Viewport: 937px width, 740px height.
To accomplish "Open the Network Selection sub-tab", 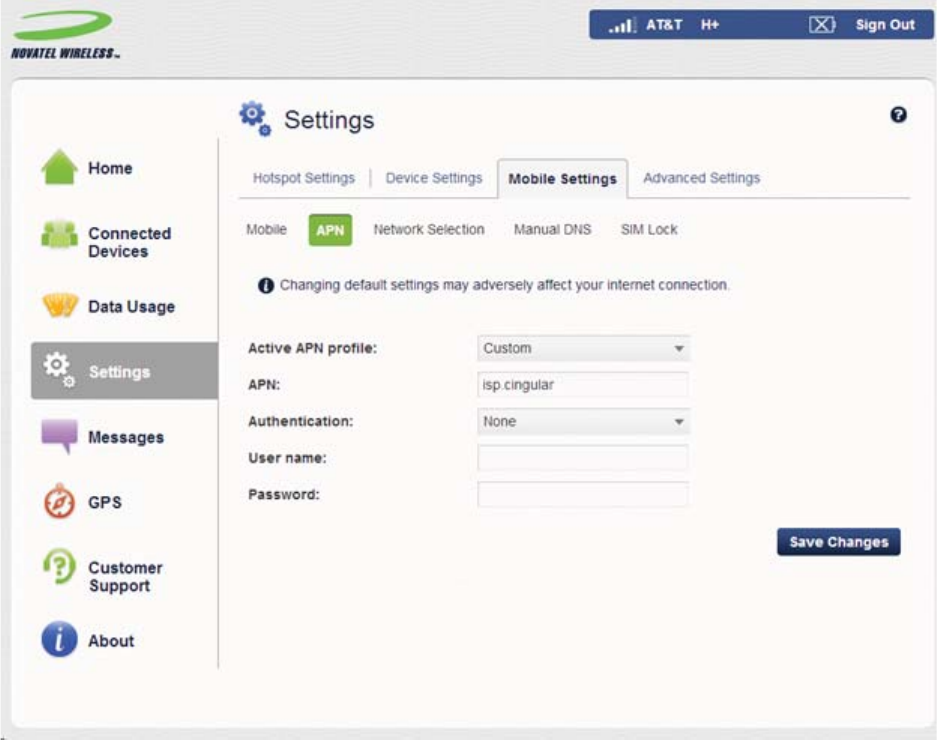I will [x=429, y=230].
